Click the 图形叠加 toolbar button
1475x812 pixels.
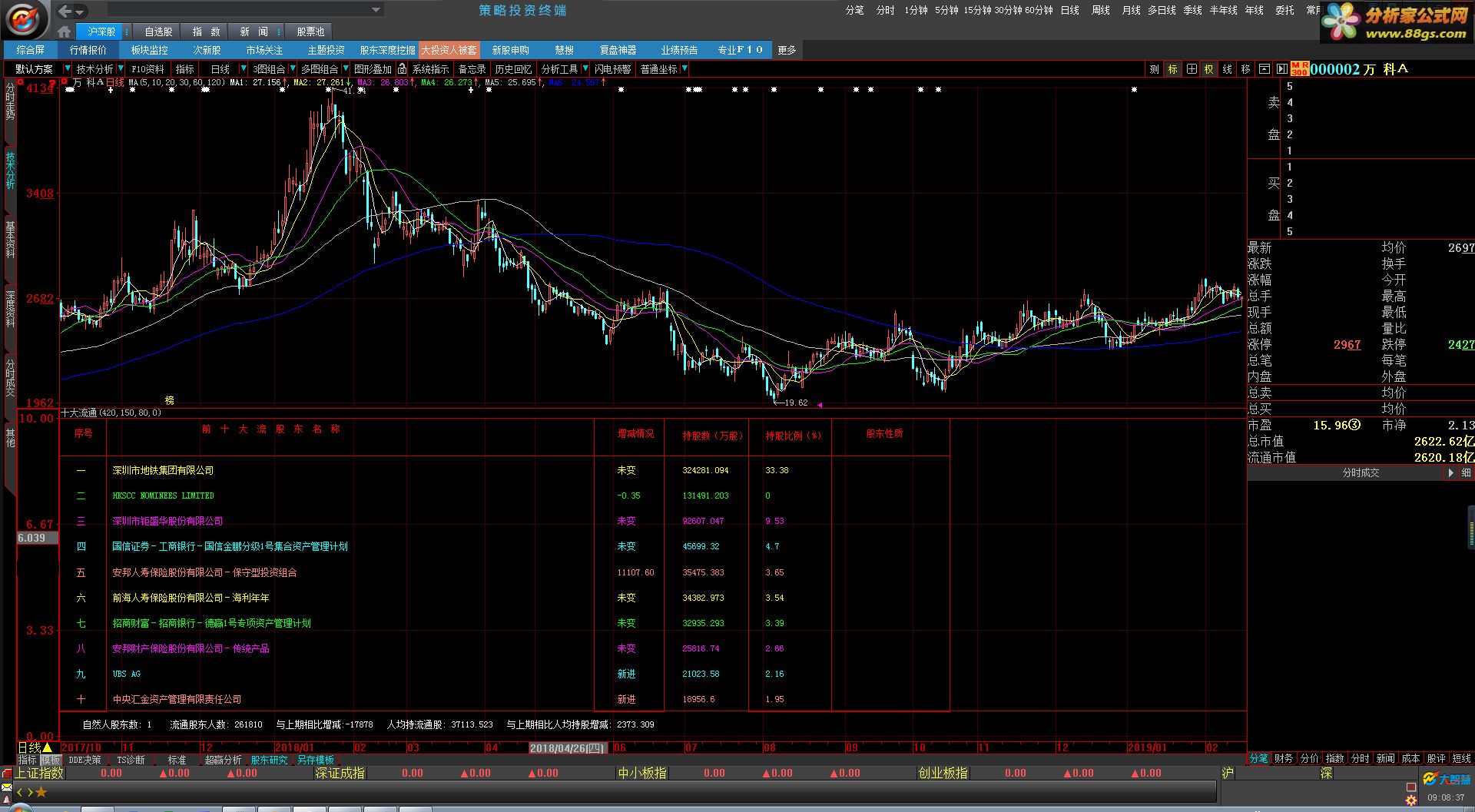point(373,69)
